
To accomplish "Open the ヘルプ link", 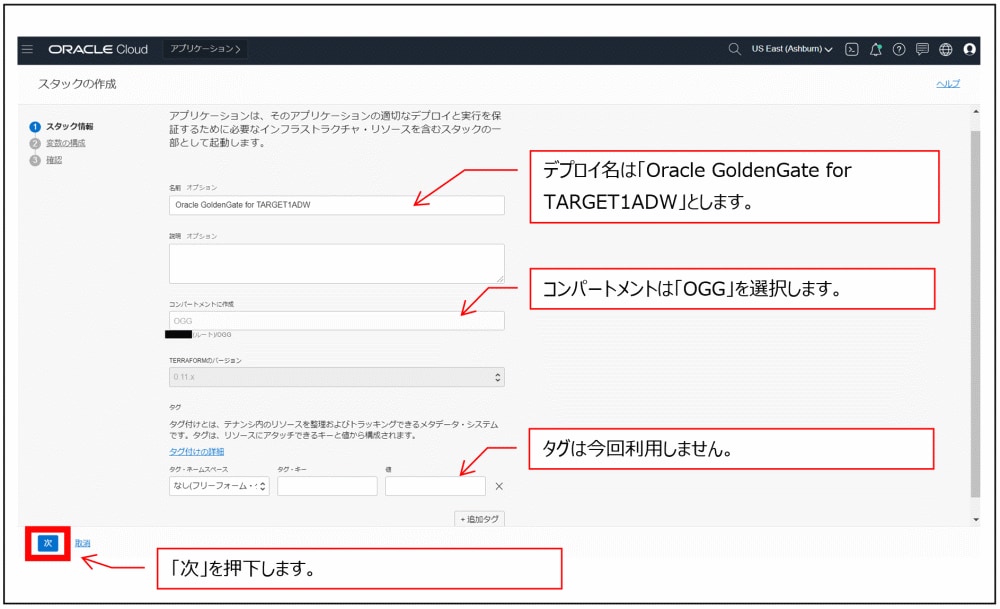I will [948, 84].
